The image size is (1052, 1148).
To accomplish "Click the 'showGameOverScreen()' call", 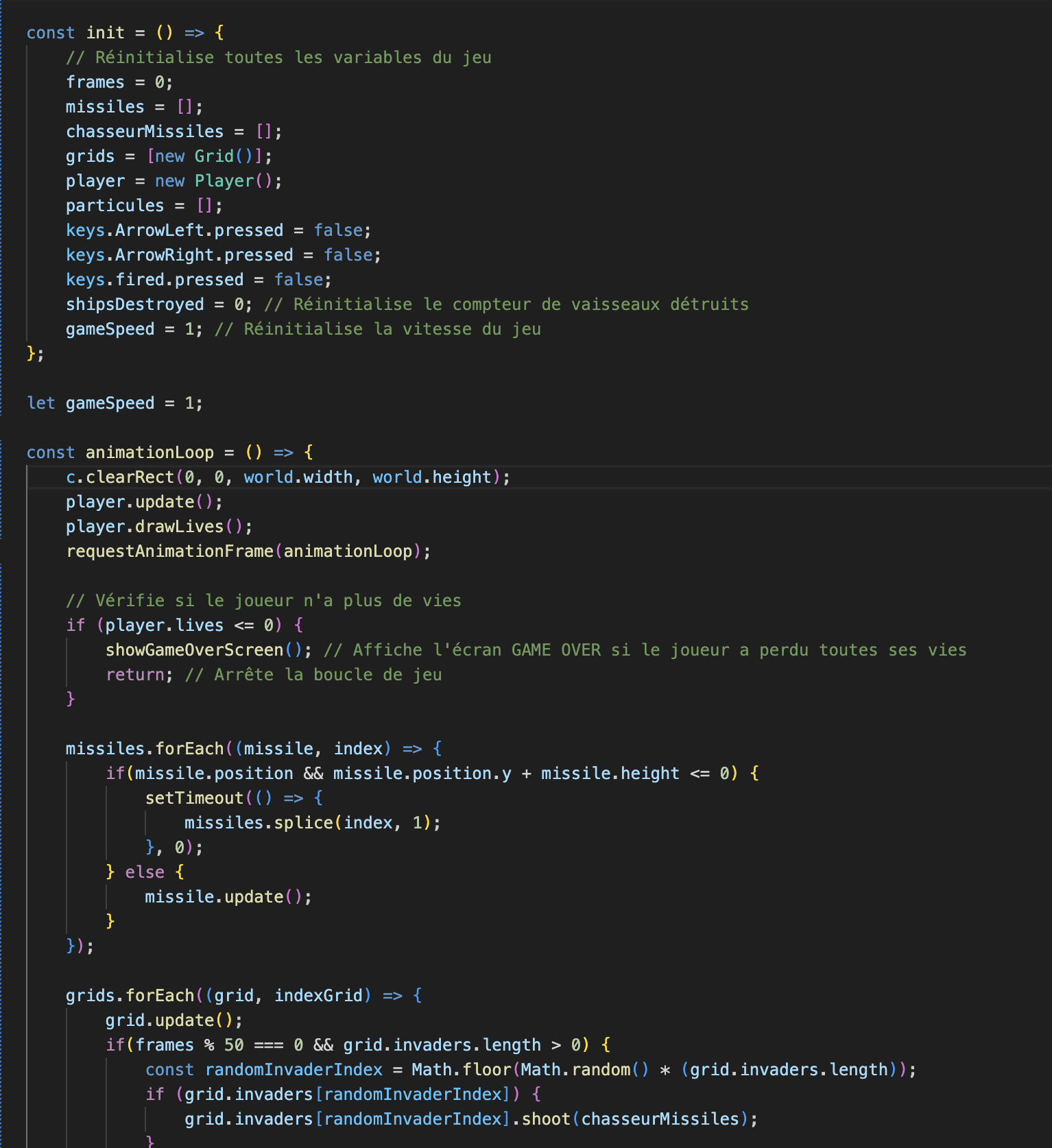I will [204, 650].
